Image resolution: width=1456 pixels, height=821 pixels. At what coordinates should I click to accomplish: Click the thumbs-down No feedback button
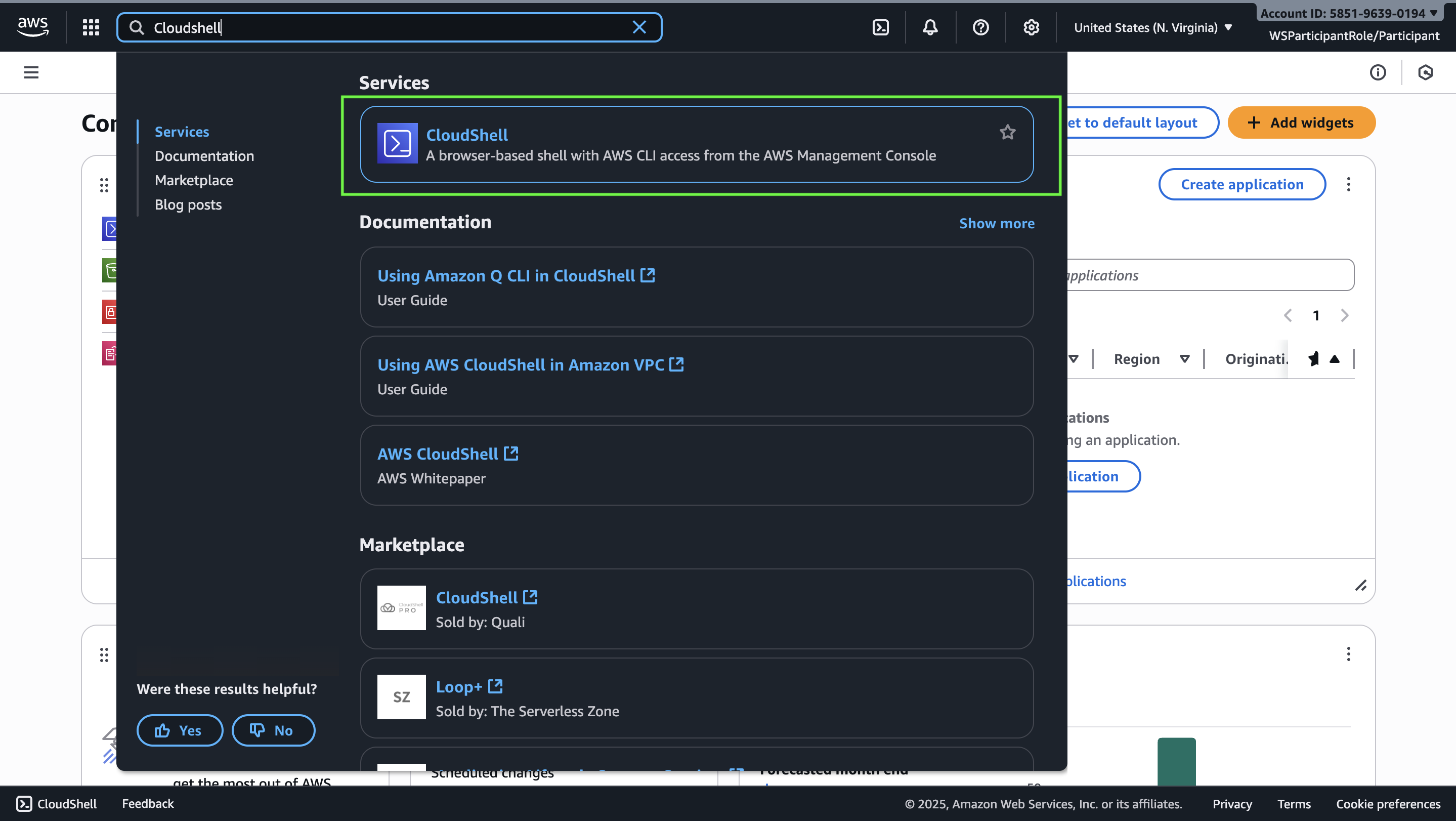(274, 730)
